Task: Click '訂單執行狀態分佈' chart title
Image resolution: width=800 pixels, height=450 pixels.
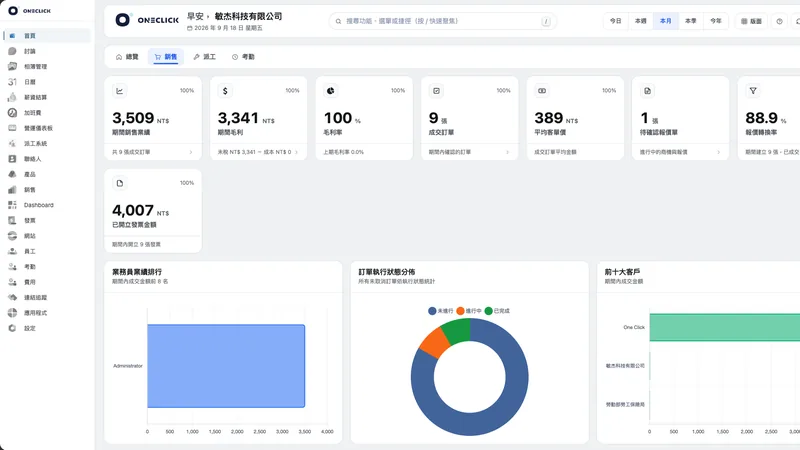Action: click(x=386, y=272)
